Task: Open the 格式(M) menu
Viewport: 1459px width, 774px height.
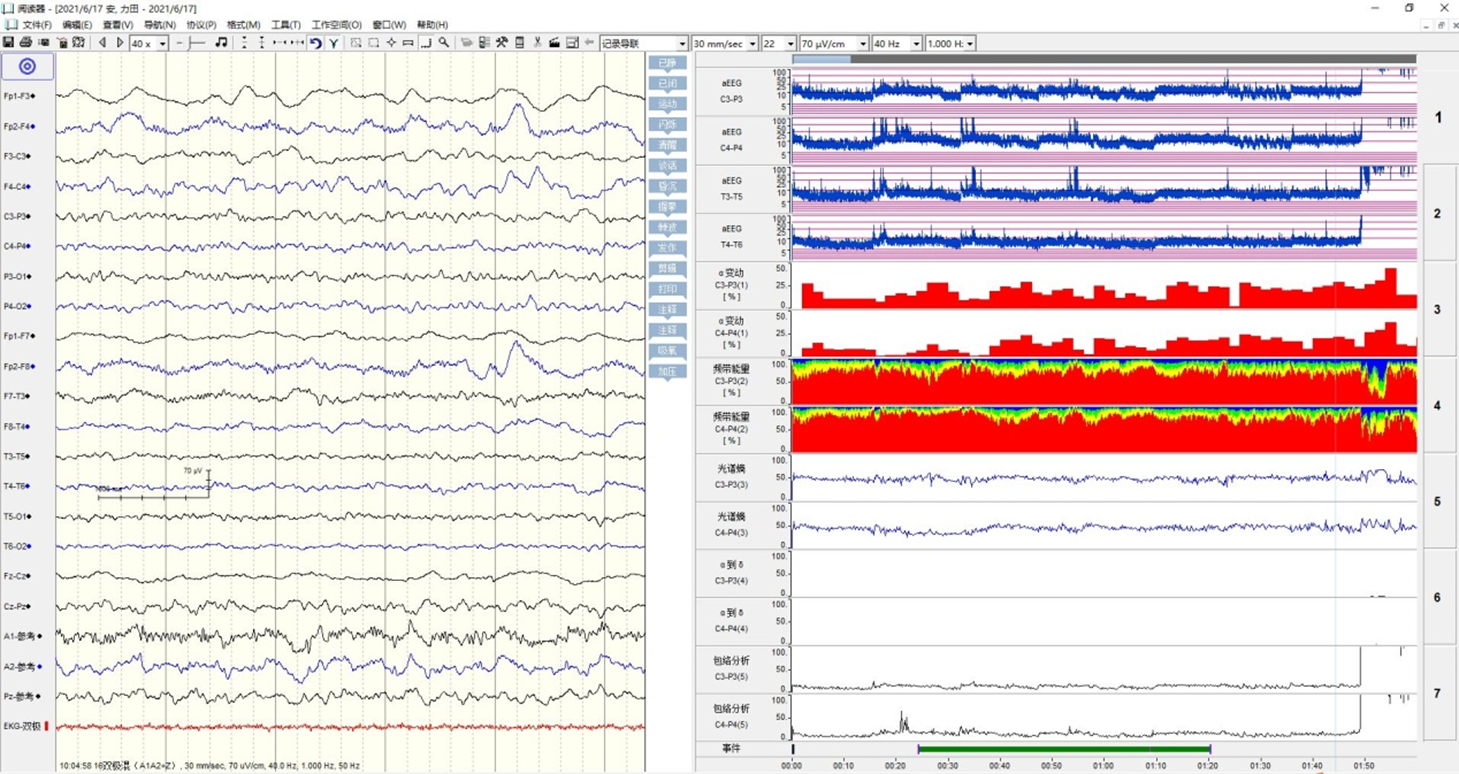Action: (x=243, y=25)
